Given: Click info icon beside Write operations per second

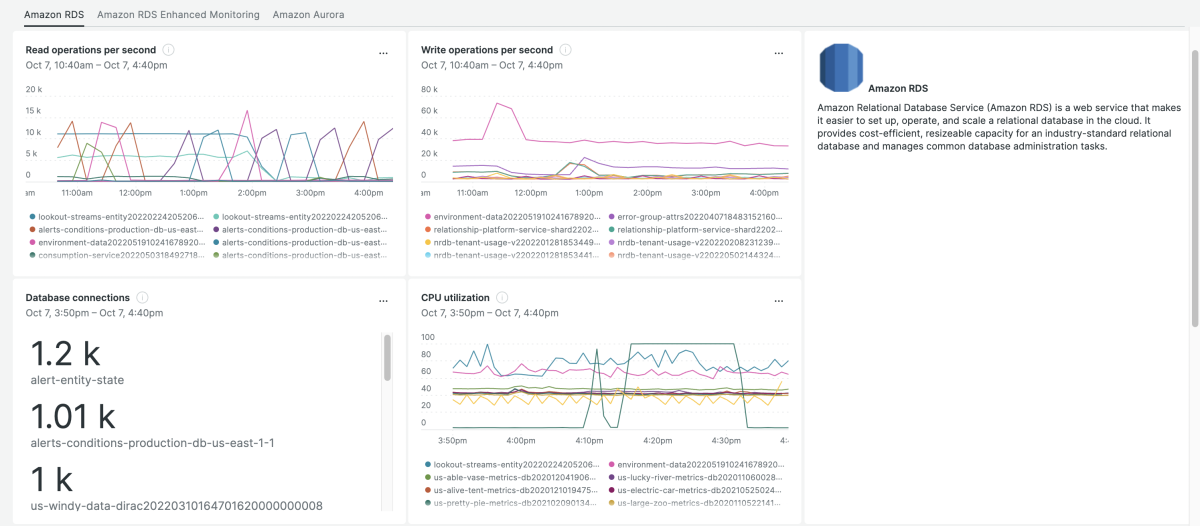Looking at the screenshot, I should [x=565, y=50].
